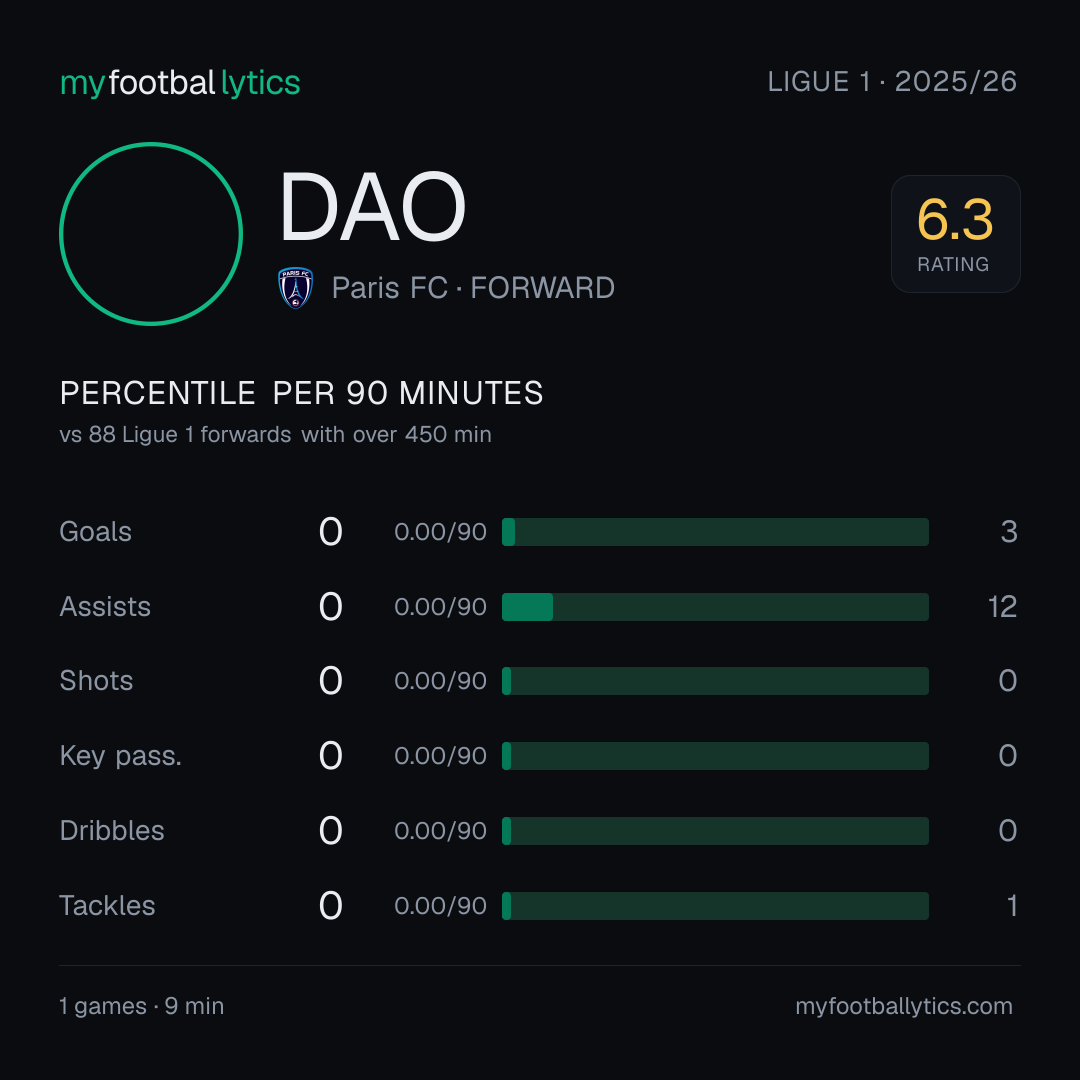Click the Goals percentile value 3
Image resolution: width=1080 pixels, height=1080 pixels.
(1009, 532)
